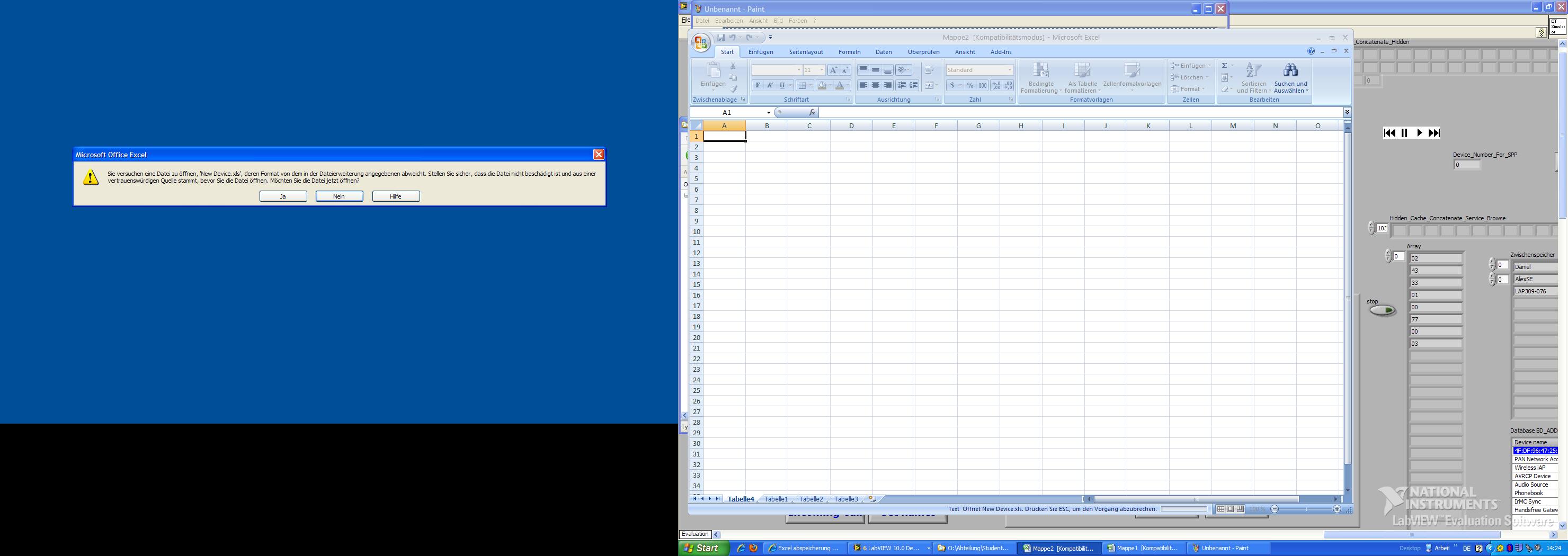Click the LabVIEW skip-to-end control

pos(1434,133)
